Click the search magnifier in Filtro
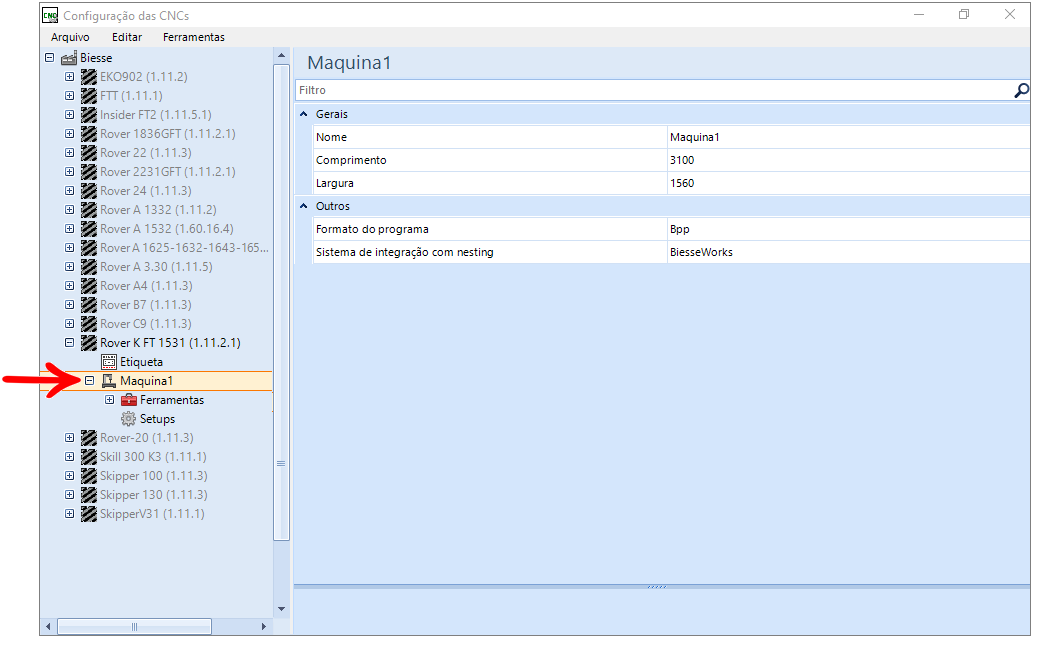 pos(1021,90)
